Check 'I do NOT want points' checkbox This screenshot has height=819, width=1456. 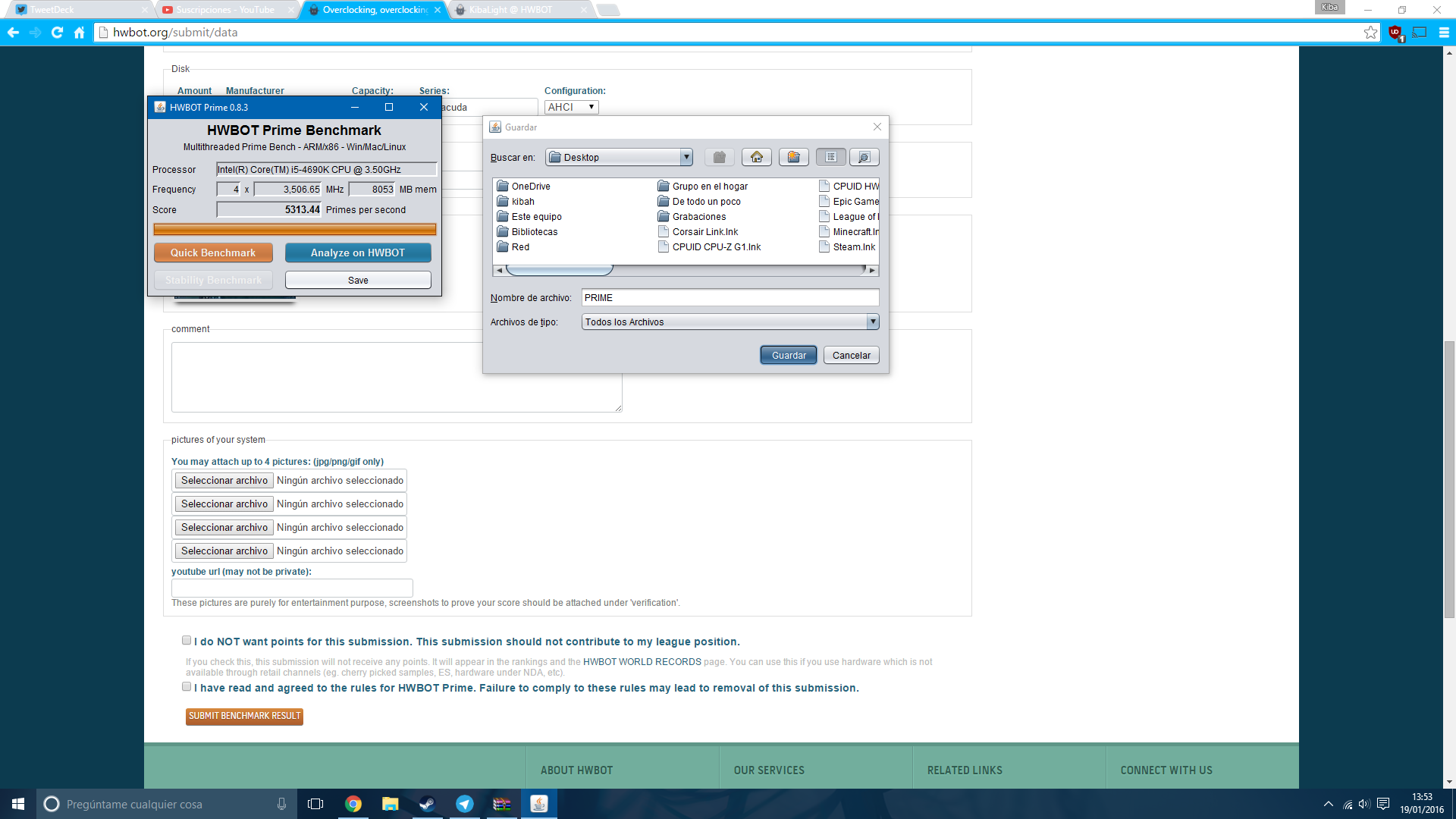[187, 641]
